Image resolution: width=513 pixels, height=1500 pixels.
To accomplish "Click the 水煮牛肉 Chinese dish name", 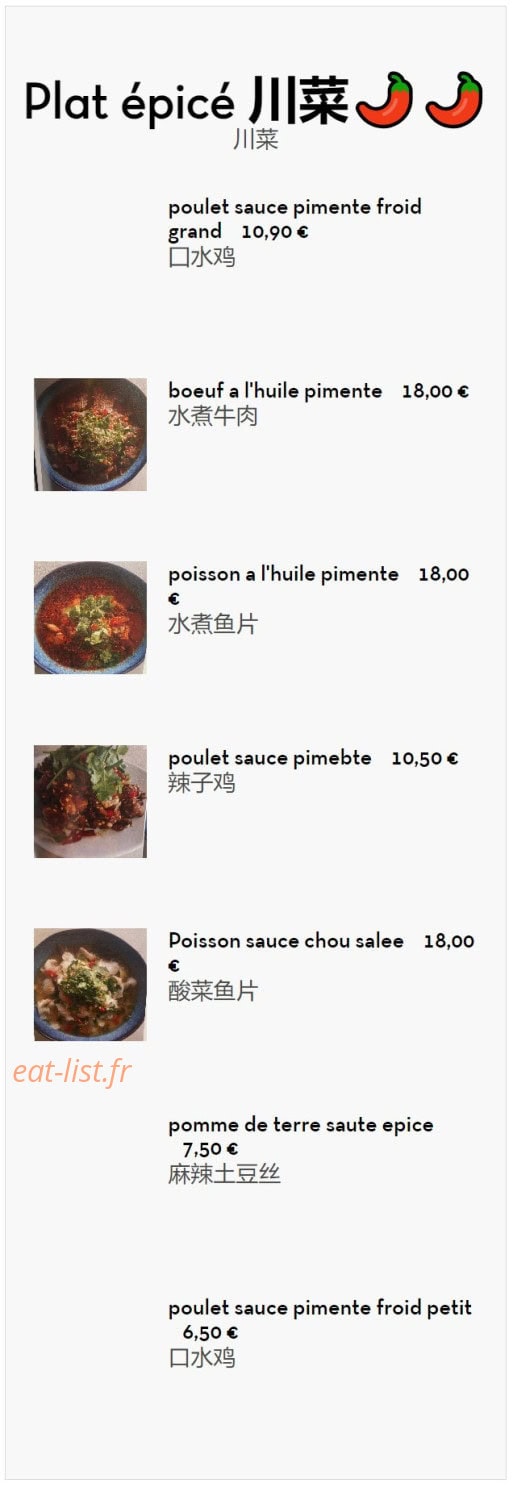I will pyautogui.click(x=213, y=416).
